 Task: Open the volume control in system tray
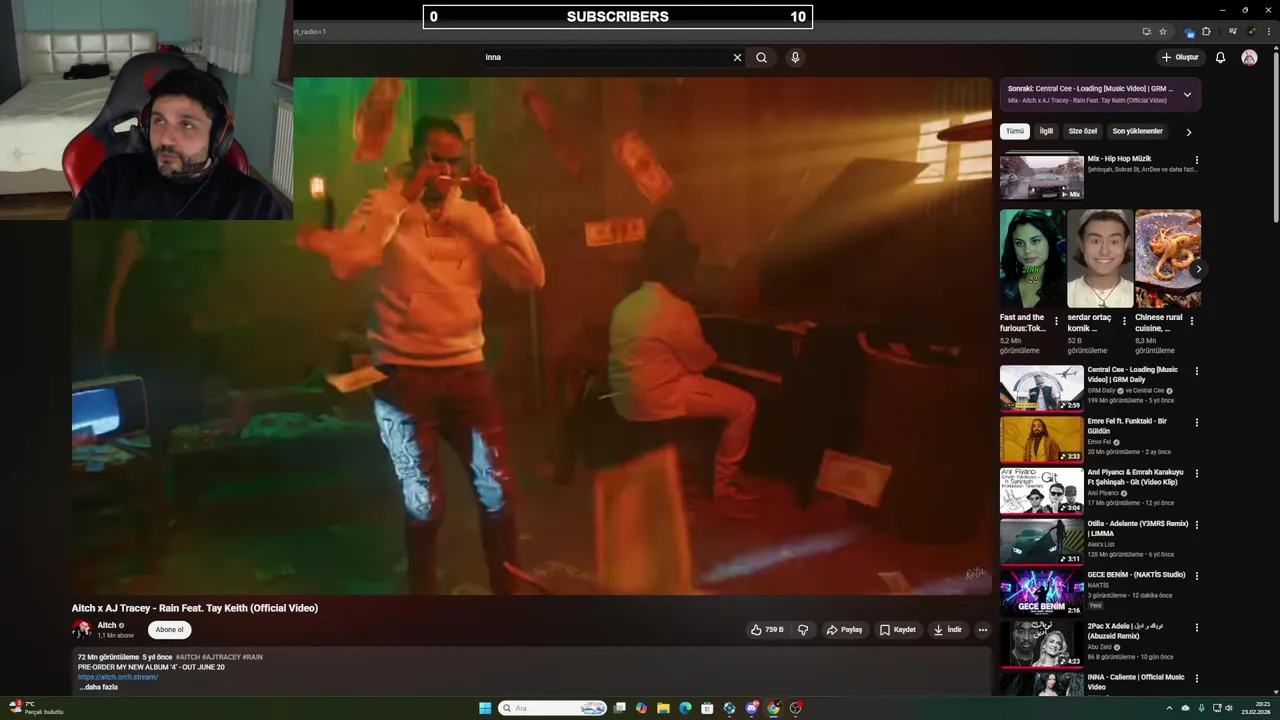[x=1229, y=708]
